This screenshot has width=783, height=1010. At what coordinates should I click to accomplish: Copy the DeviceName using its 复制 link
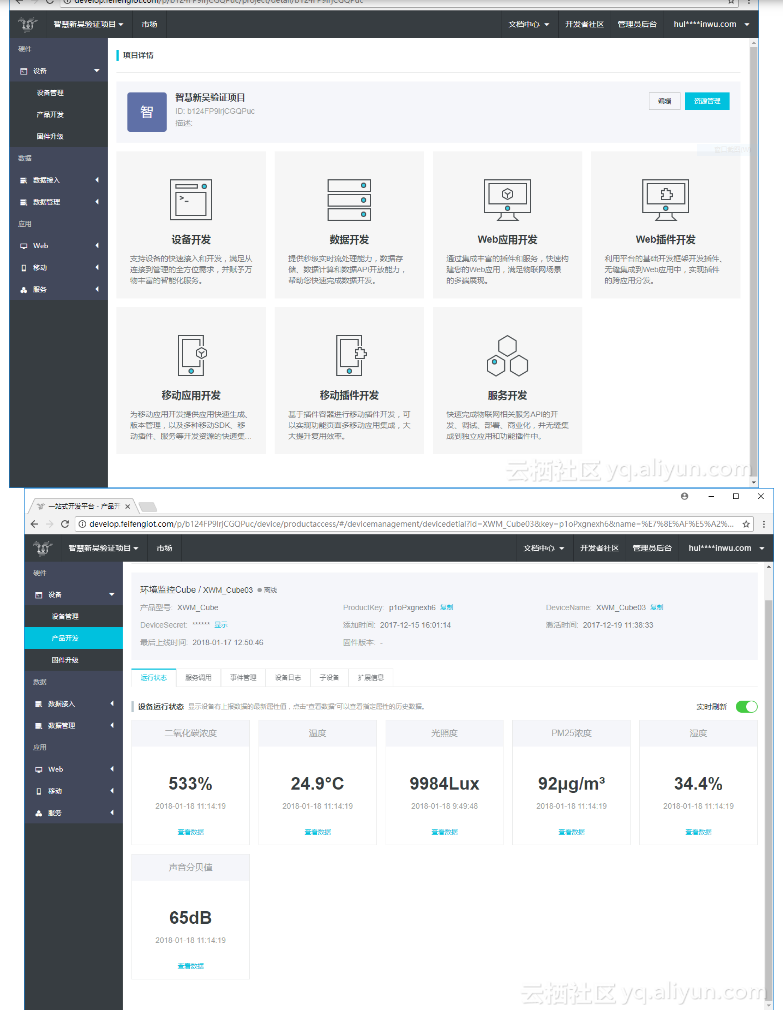[657, 607]
